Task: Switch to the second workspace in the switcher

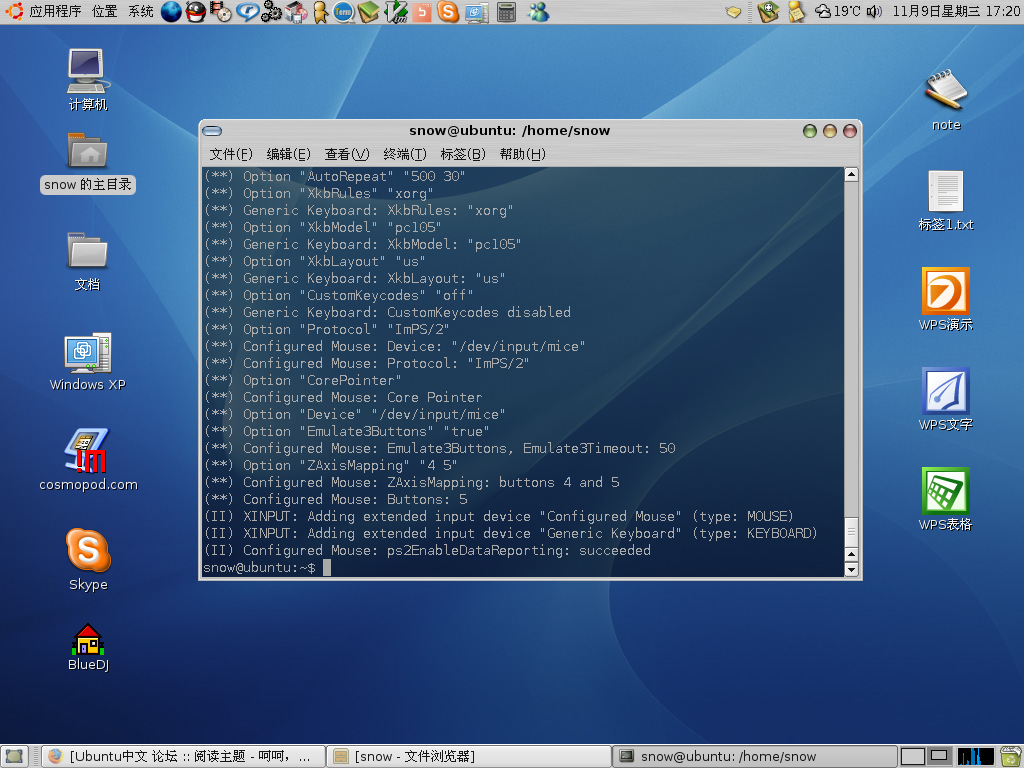Action: (x=940, y=756)
